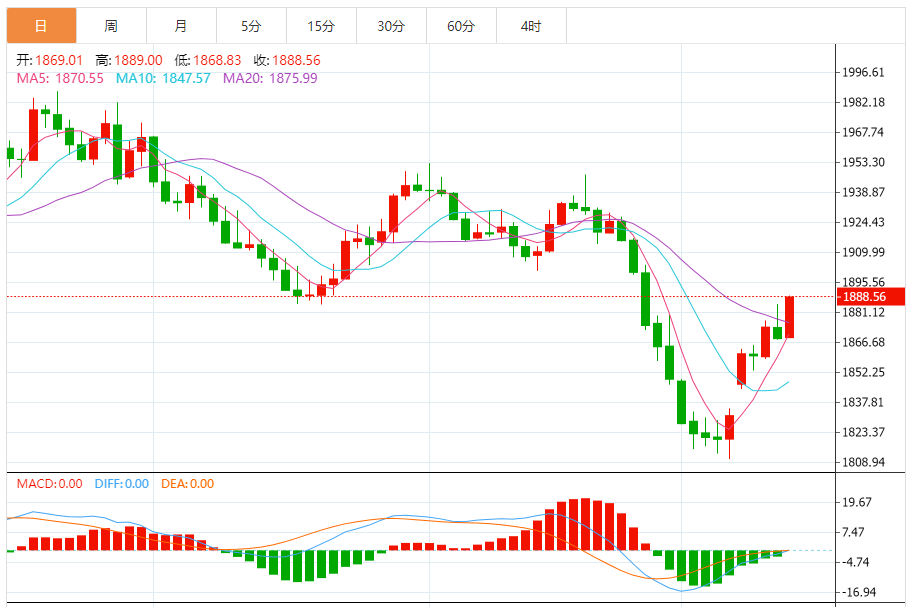Select the 日 daily timeframe tab
This screenshot has width=911, height=607.
[x=41, y=26]
